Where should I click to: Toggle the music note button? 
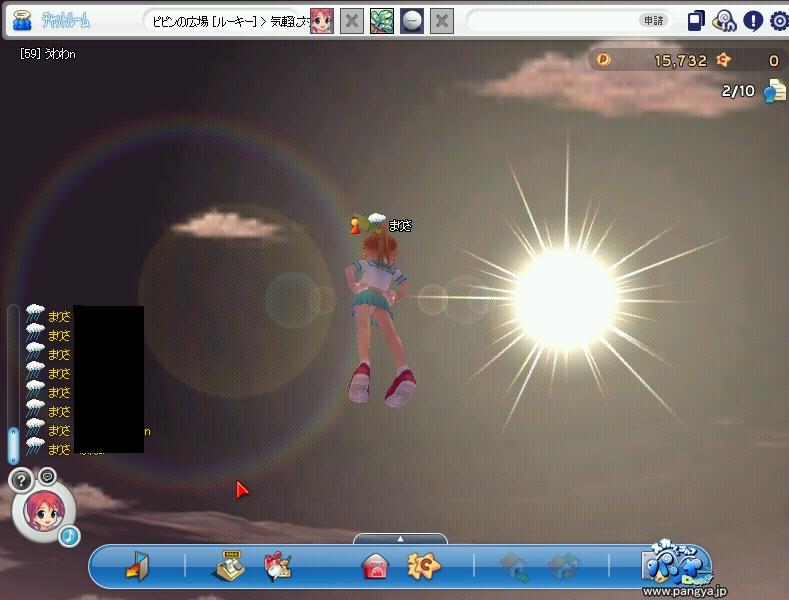tap(69, 536)
